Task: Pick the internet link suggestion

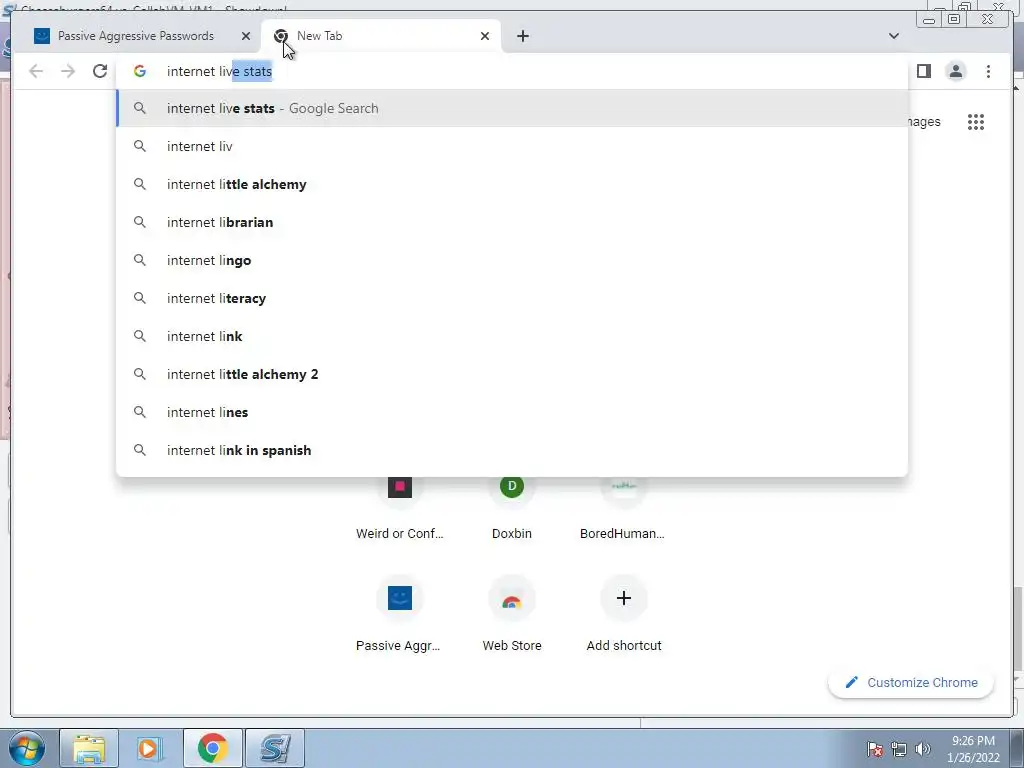Action: click(512, 336)
